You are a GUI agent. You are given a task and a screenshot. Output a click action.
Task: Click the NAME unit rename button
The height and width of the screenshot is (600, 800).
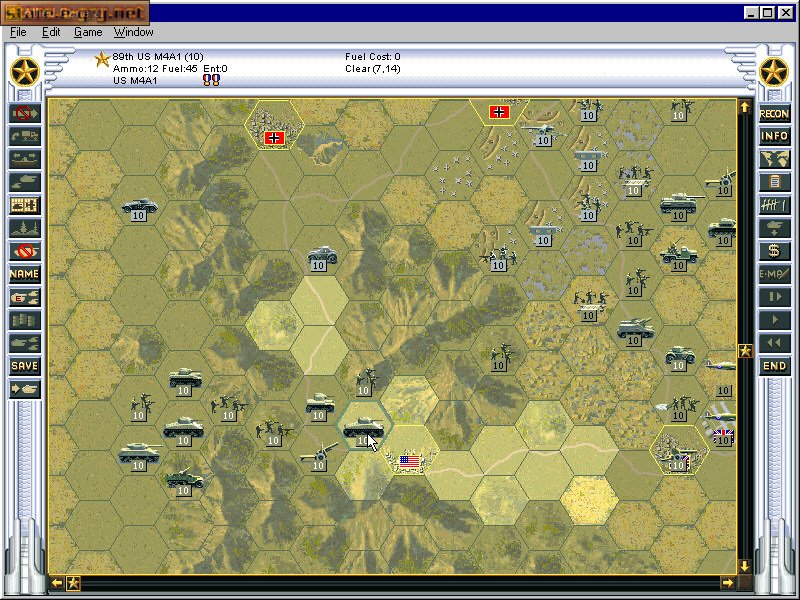[24, 274]
